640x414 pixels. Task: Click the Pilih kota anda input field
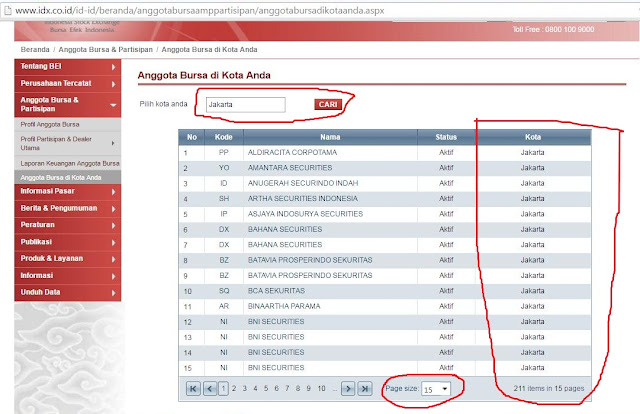[x=246, y=105]
